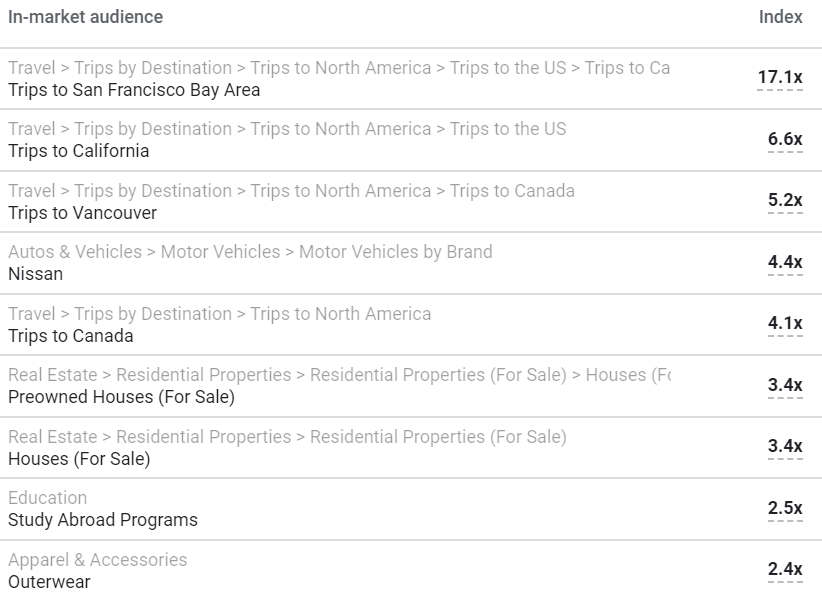This screenshot has height=595, width=822.
Task: Open the Trips to Canada audience
Action: click(x=70, y=336)
